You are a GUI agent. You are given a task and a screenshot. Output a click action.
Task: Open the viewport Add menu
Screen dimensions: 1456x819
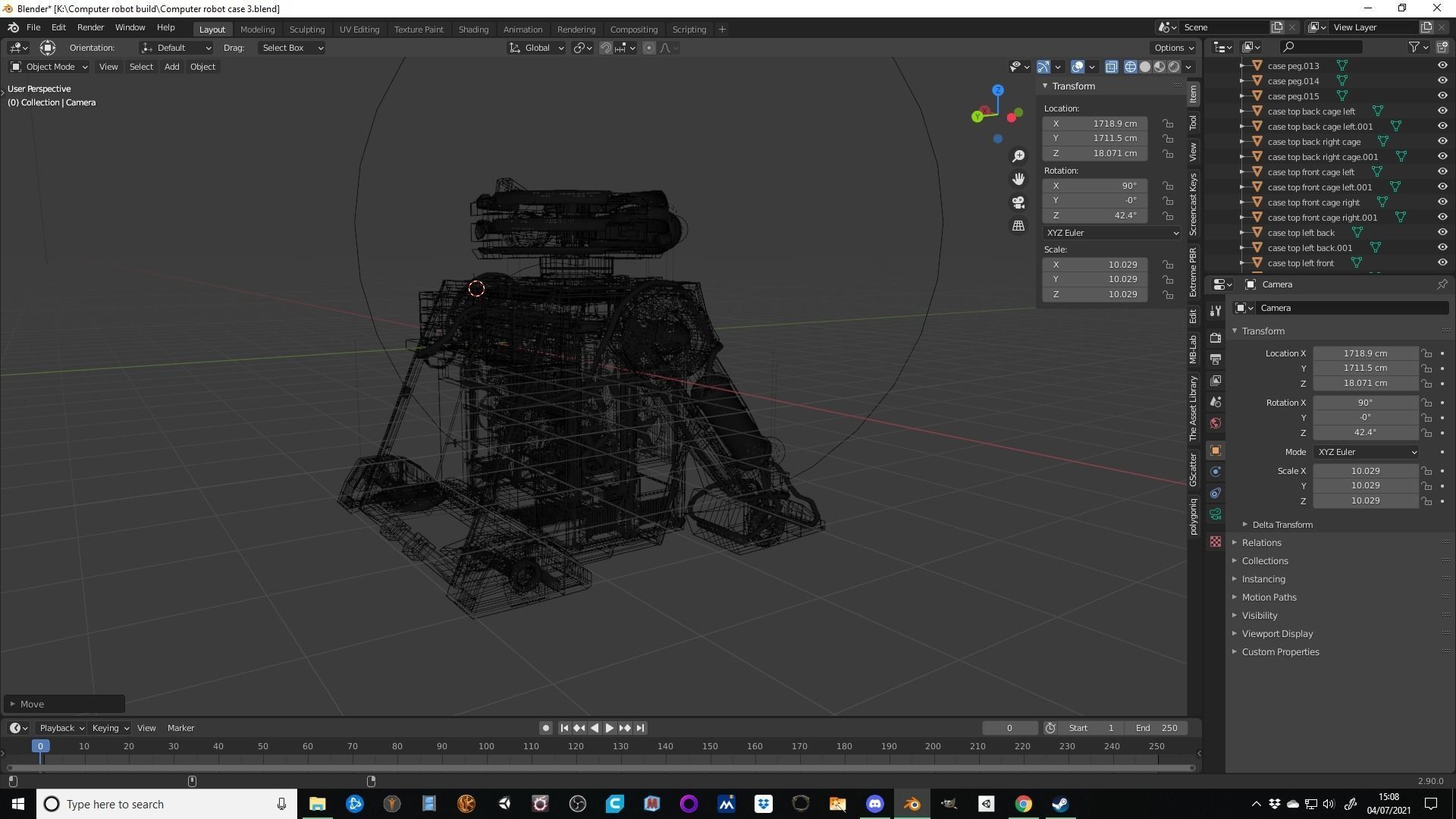(171, 67)
